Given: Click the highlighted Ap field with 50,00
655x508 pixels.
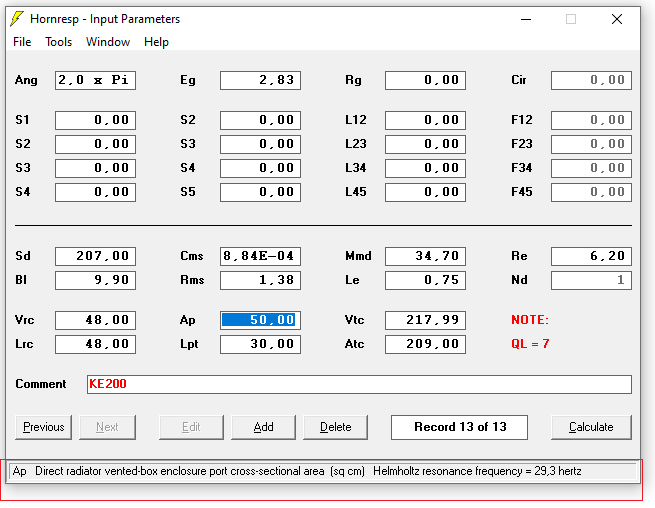Looking at the screenshot, I should coord(260,320).
